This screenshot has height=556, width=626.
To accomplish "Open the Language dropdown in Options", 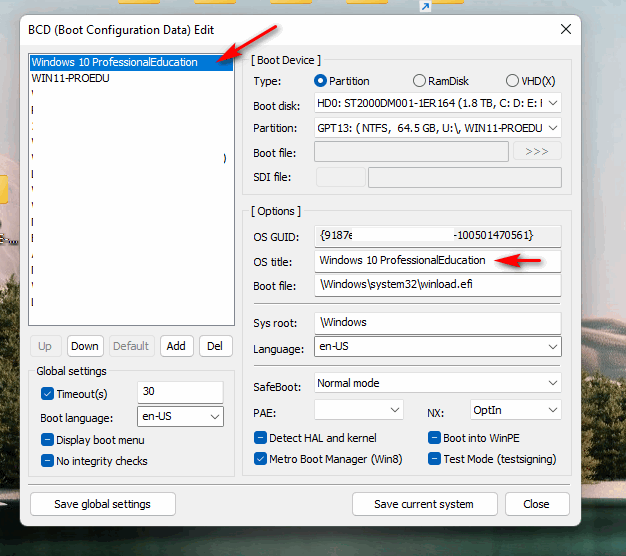I will (x=438, y=346).
